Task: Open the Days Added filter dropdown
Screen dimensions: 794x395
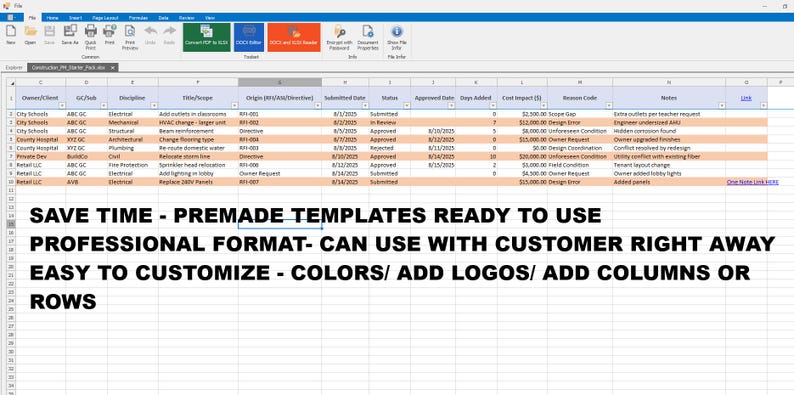Action: [x=494, y=106]
